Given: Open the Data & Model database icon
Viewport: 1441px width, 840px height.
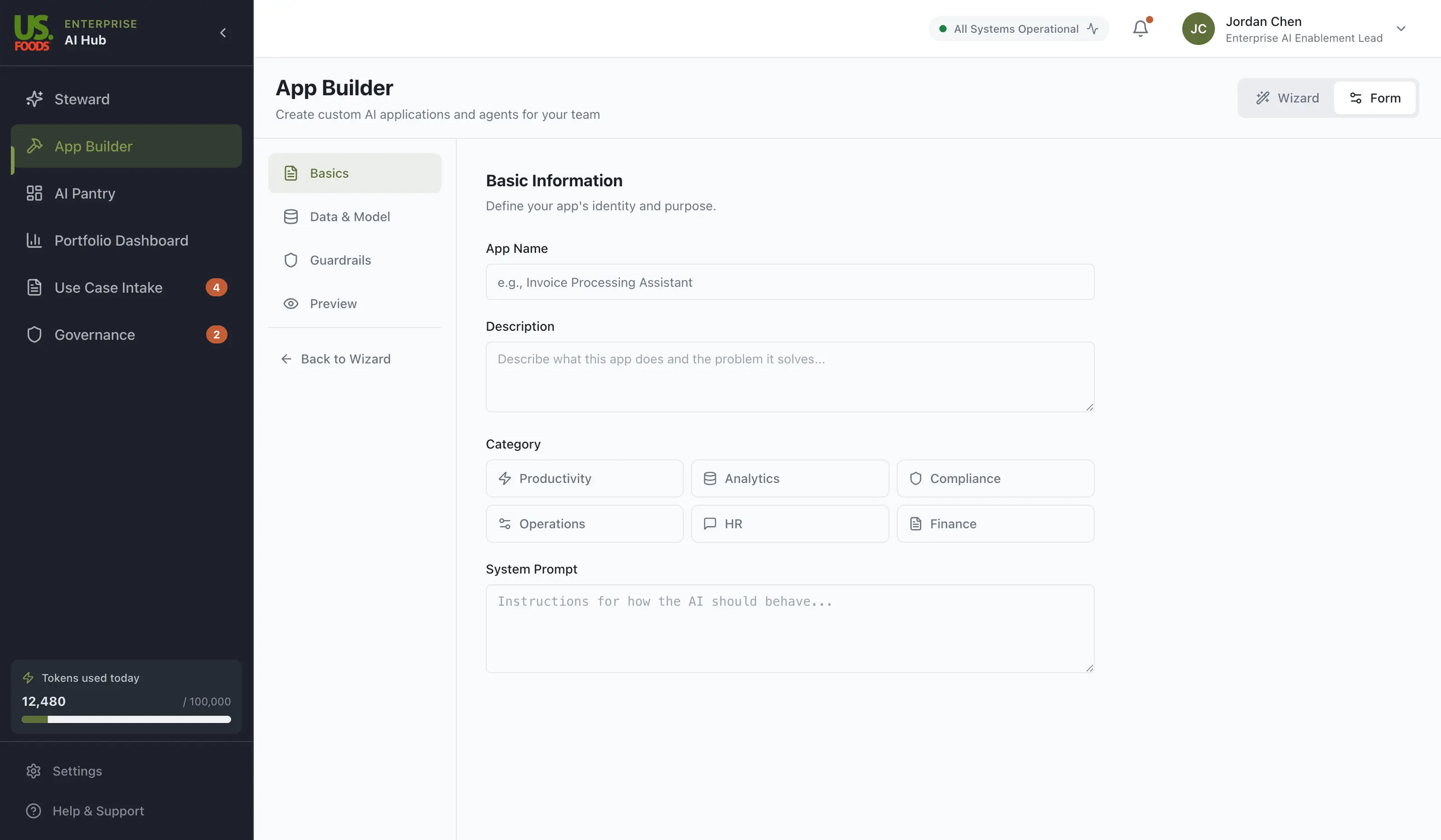Looking at the screenshot, I should pos(291,217).
